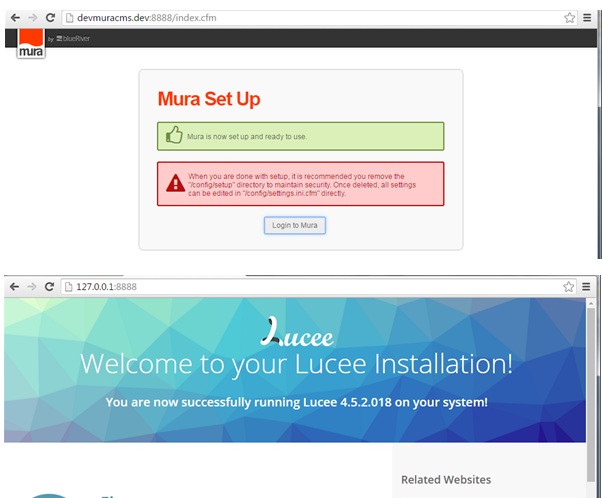Click Forward arrow in devmuracms.dev browser window
Image resolution: width=603 pixels, height=498 pixels.
point(33,18)
